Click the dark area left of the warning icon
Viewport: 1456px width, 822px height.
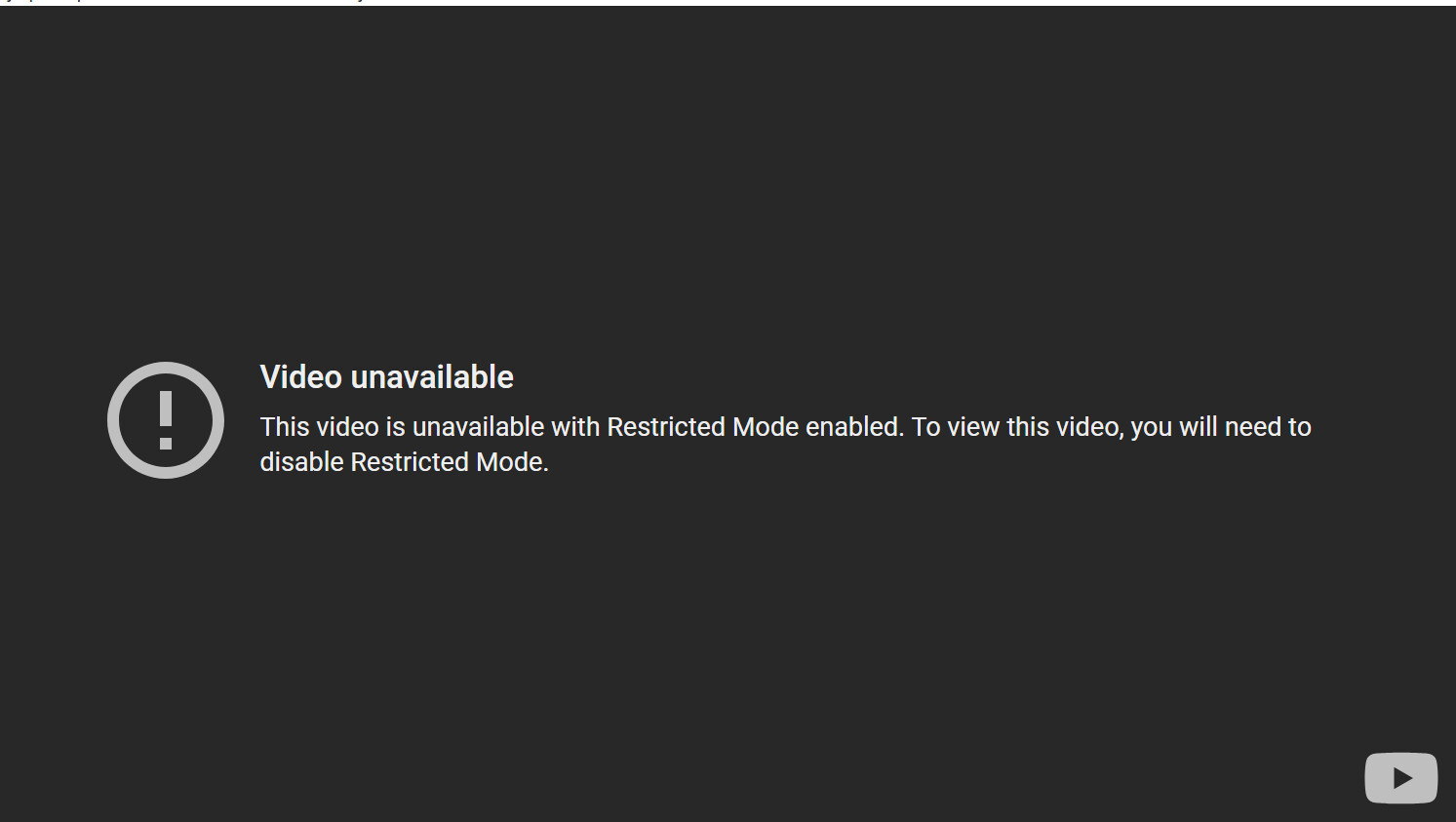(x=54, y=420)
